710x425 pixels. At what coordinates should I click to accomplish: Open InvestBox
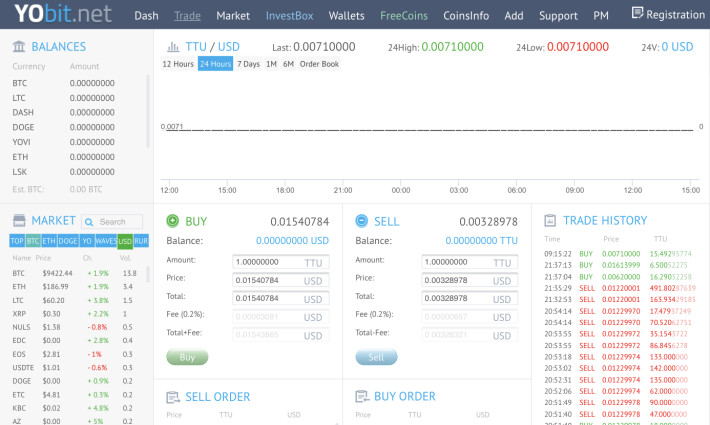pyautogui.click(x=289, y=16)
